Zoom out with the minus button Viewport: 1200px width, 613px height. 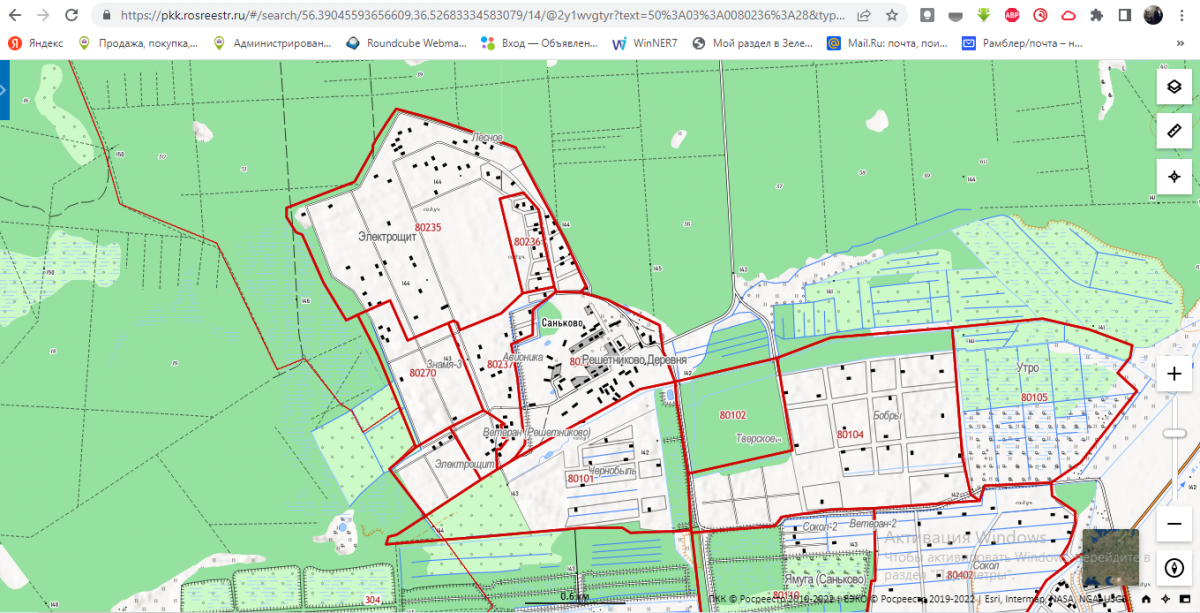(1174, 524)
